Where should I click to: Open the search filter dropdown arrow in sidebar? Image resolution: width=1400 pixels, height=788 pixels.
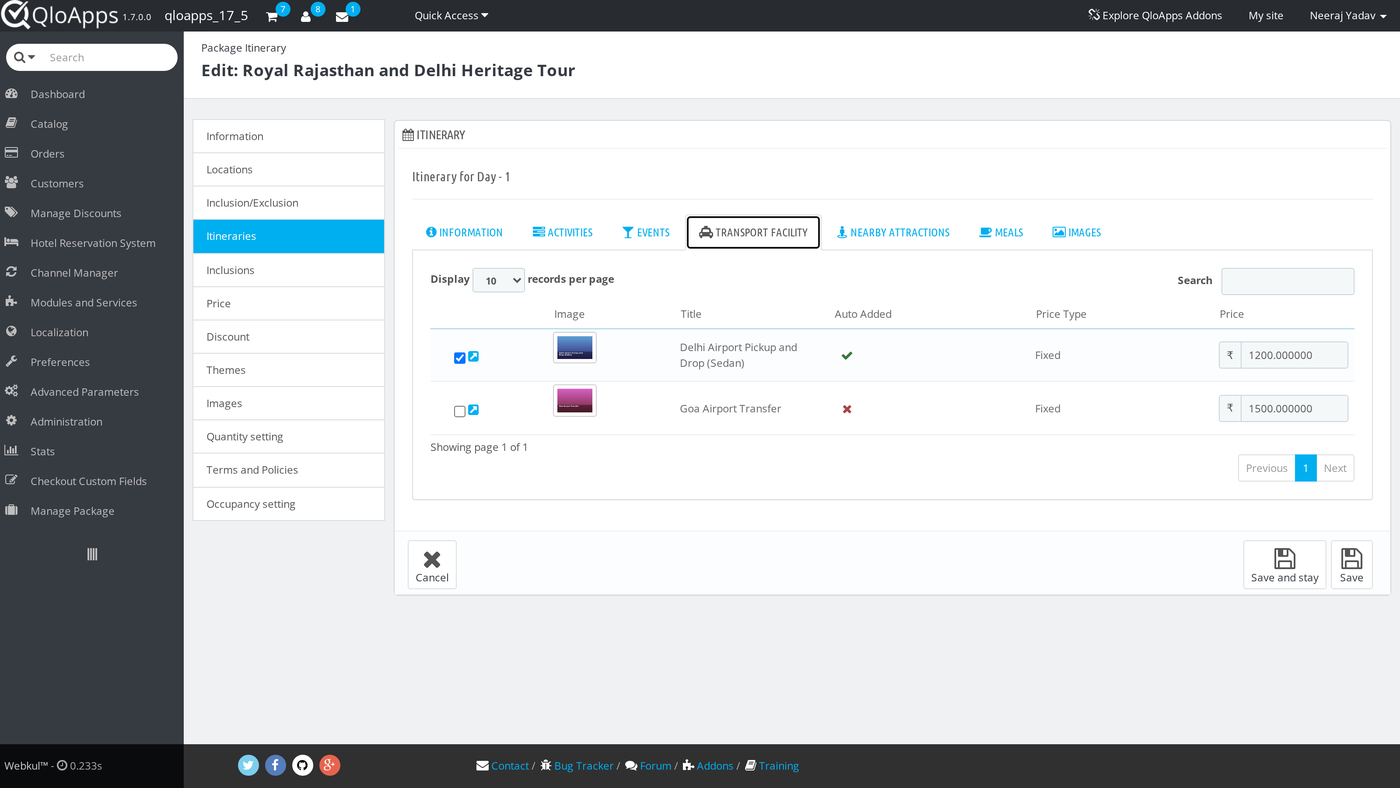pos(25,57)
